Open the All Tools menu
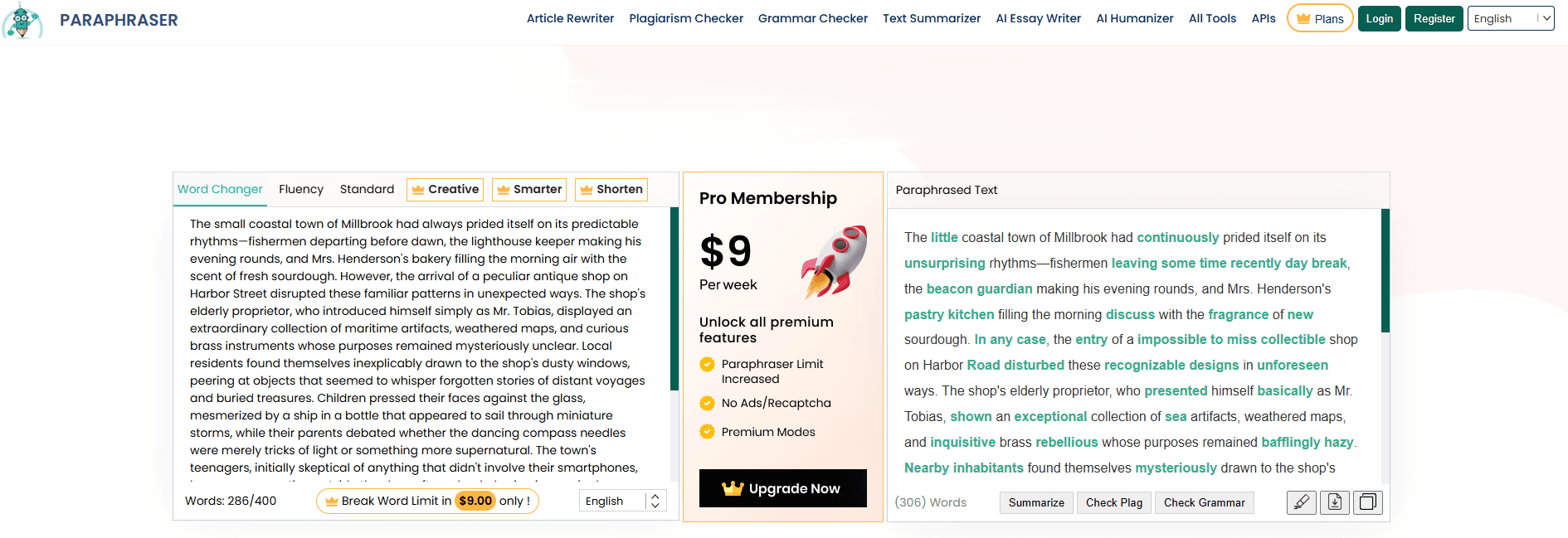This screenshot has height=538, width=1568. click(x=1212, y=17)
